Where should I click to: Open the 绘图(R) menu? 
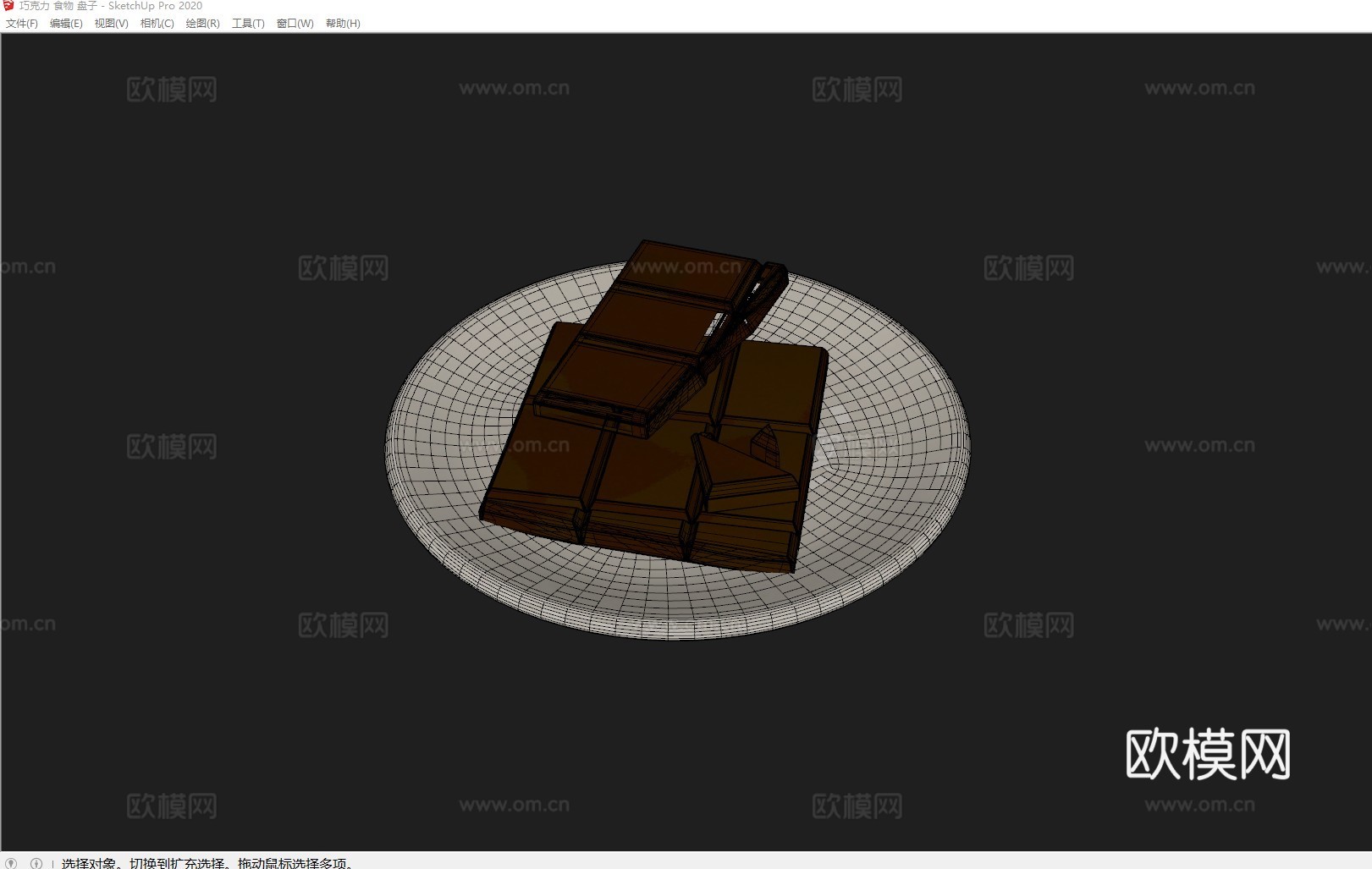tap(202, 24)
